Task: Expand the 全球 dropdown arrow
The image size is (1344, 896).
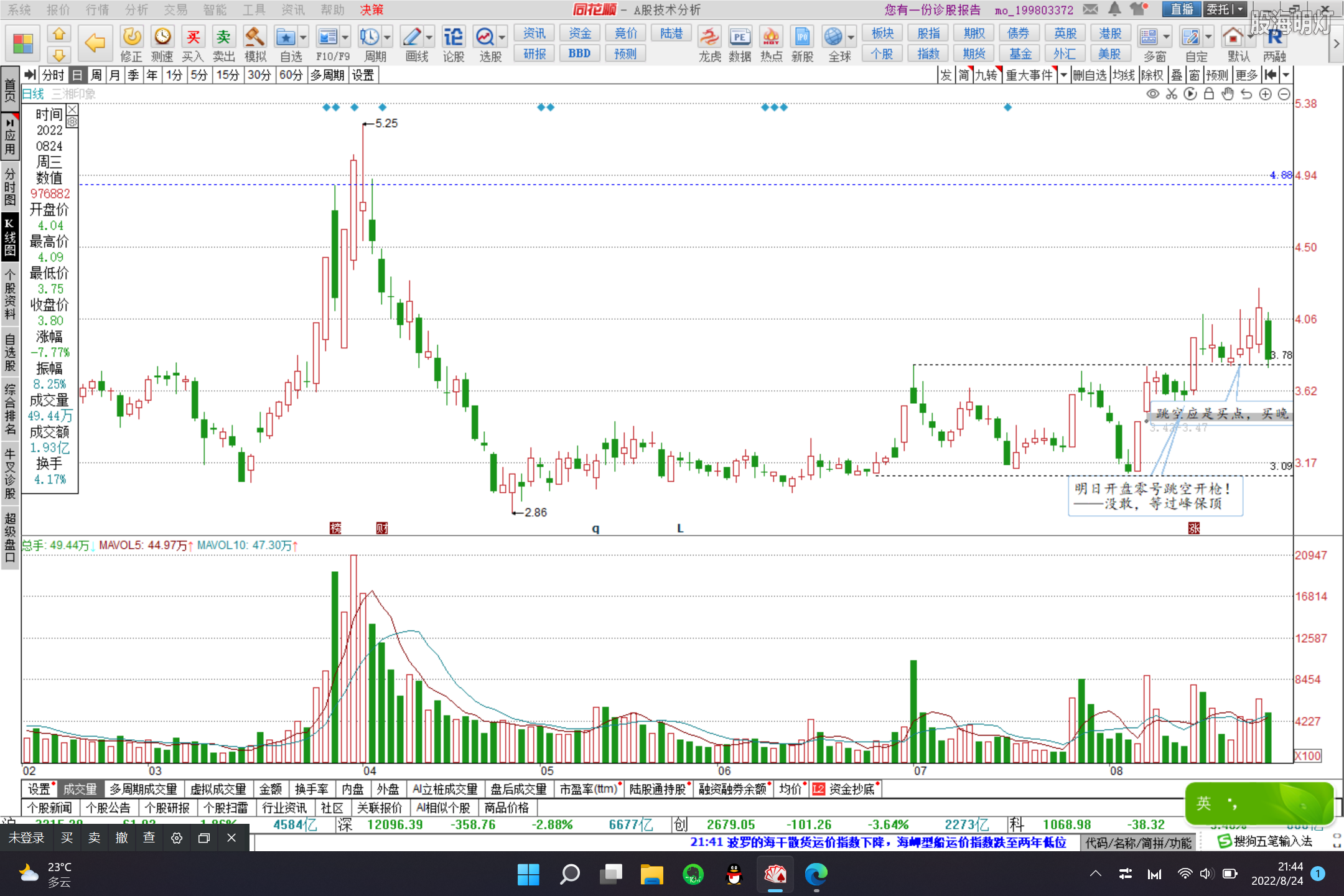Action: [851, 37]
